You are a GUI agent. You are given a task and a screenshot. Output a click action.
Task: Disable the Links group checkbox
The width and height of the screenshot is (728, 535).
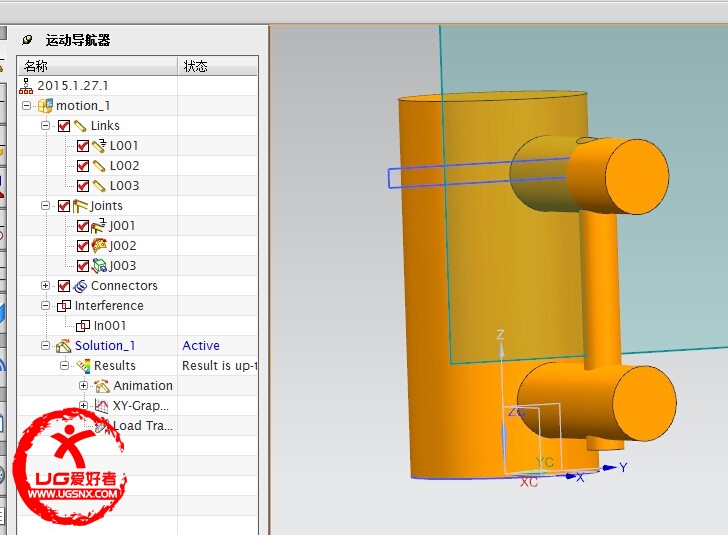(x=64, y=126)
